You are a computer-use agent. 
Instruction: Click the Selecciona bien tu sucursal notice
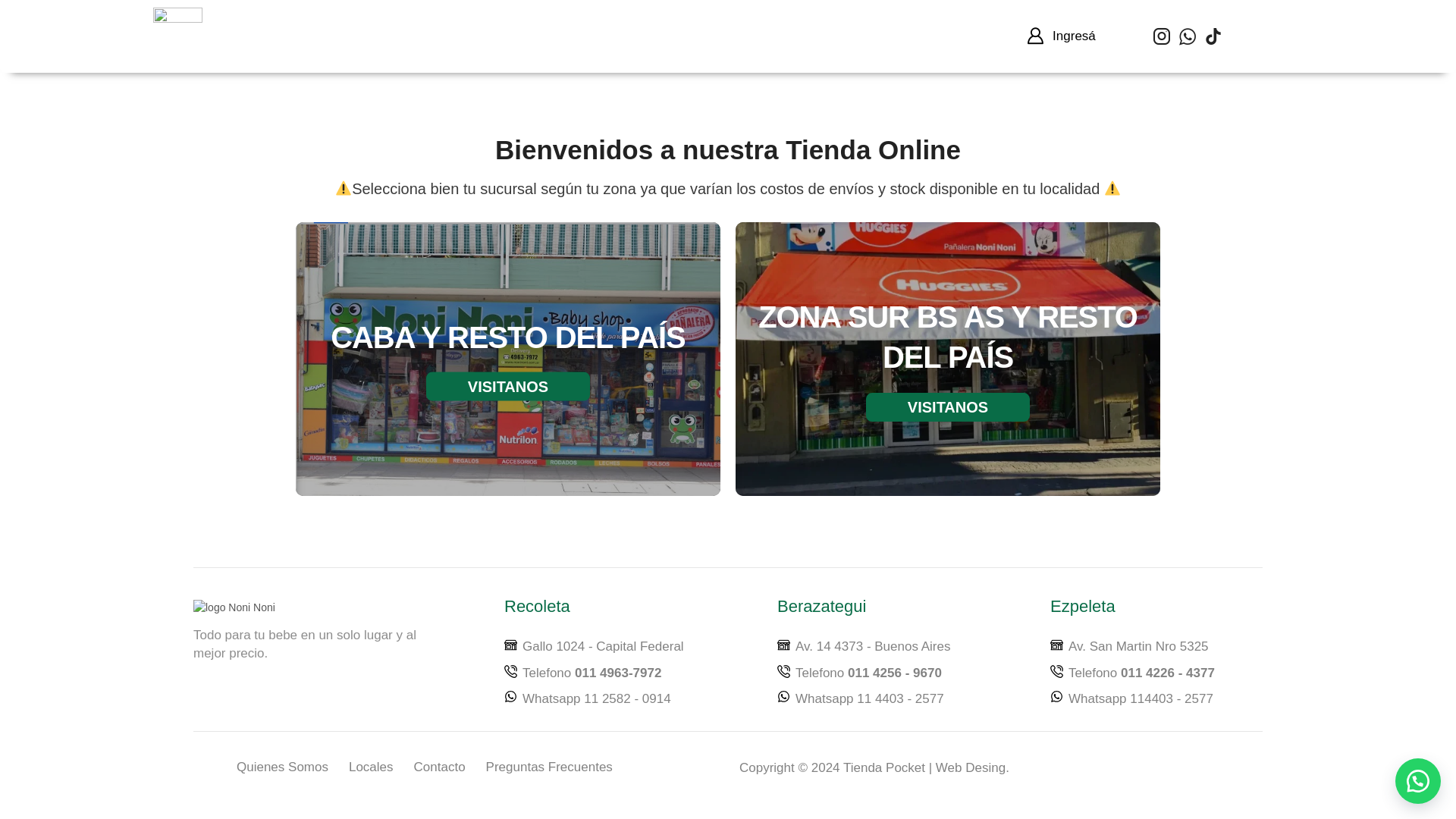click(x=728, y=189)
